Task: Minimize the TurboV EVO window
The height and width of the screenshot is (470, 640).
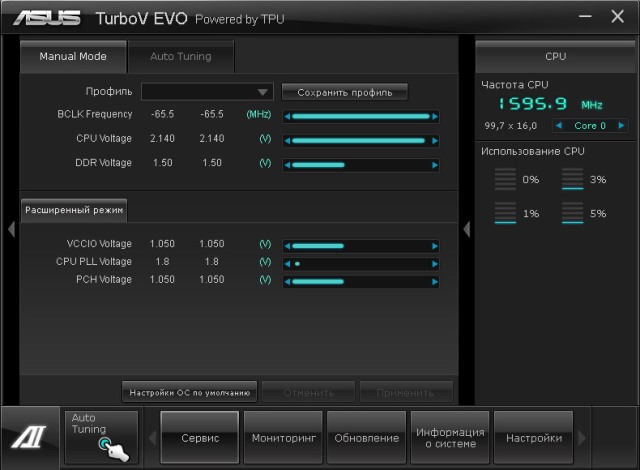Action: click(x=585, y=16)
